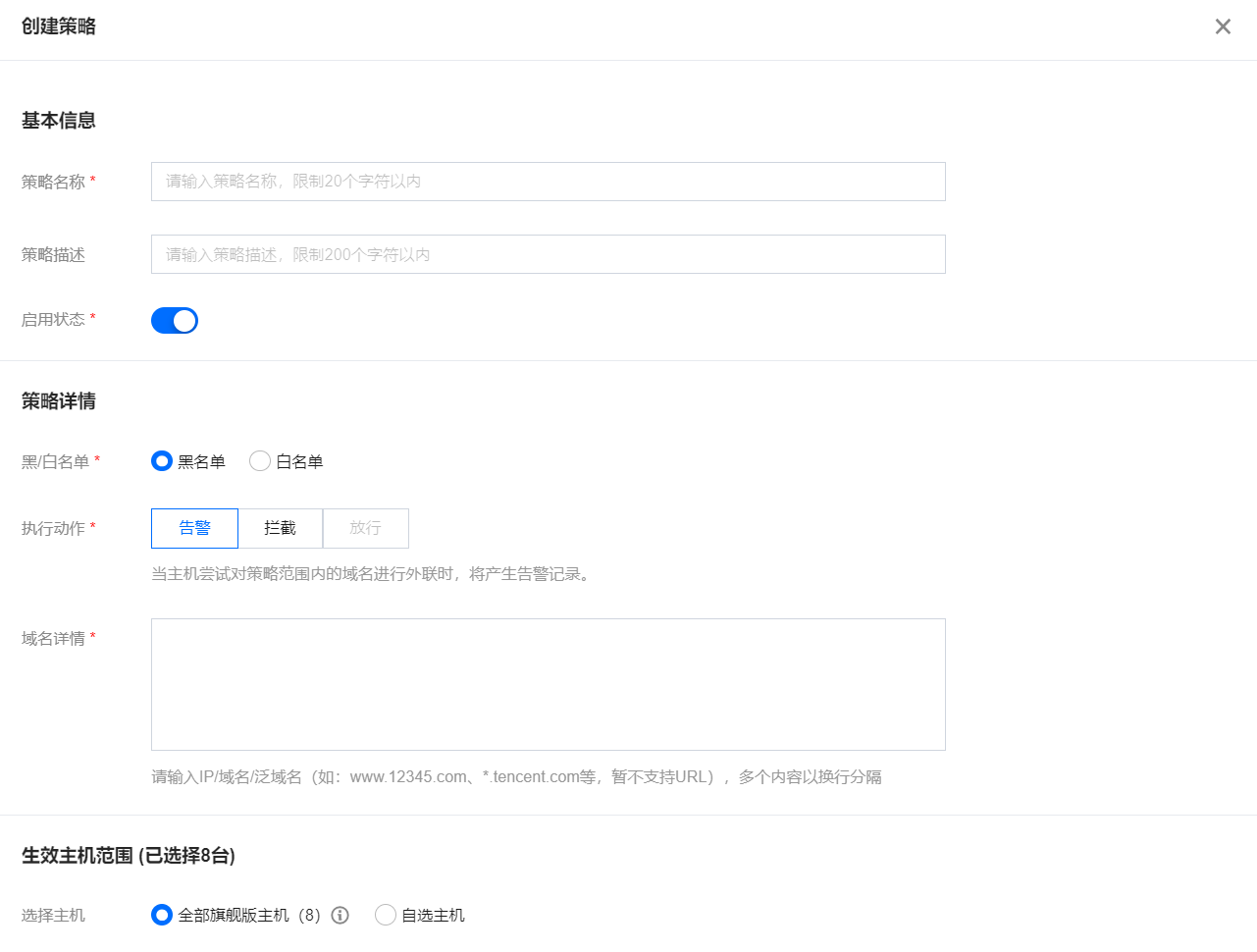Click the greyed-out 放行 action
Screen dimensions: 1257x952
[365, 528]
